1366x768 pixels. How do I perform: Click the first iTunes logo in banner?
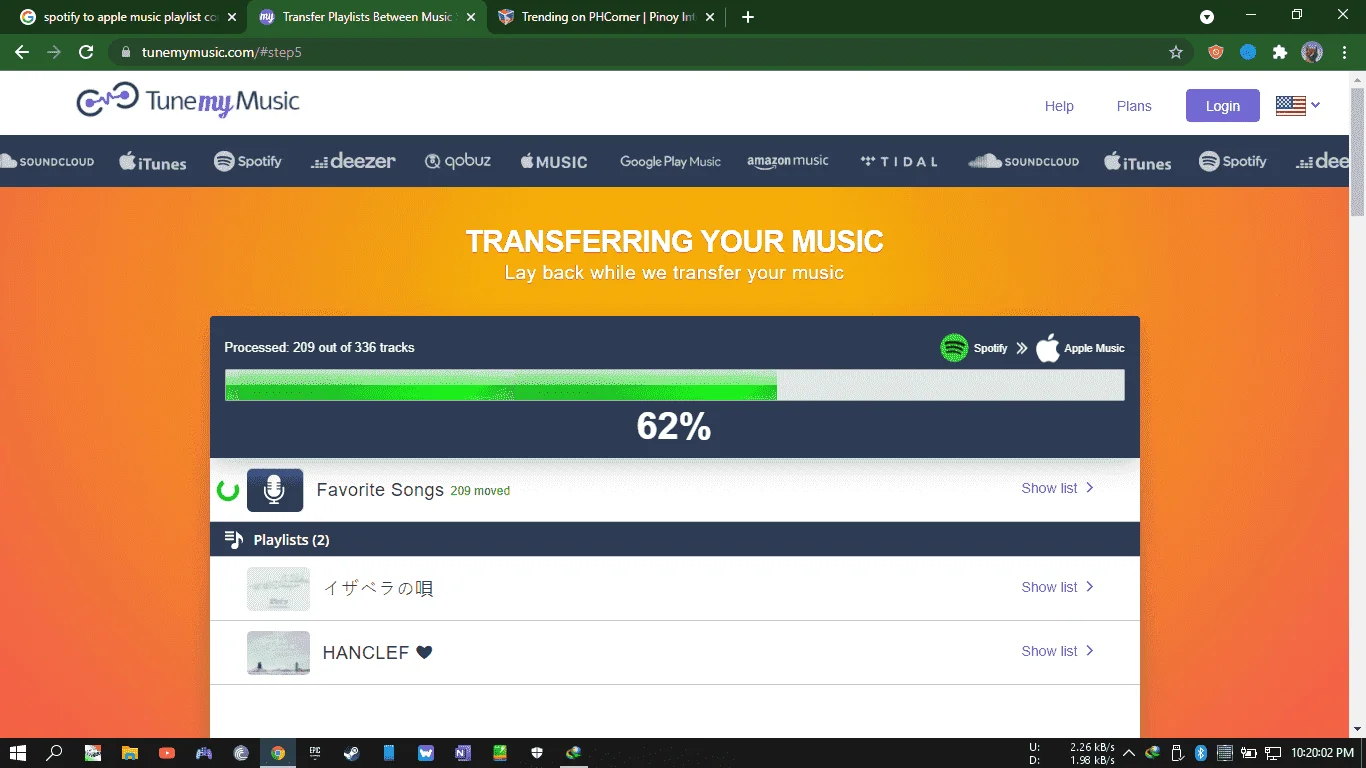click(153, 161)
